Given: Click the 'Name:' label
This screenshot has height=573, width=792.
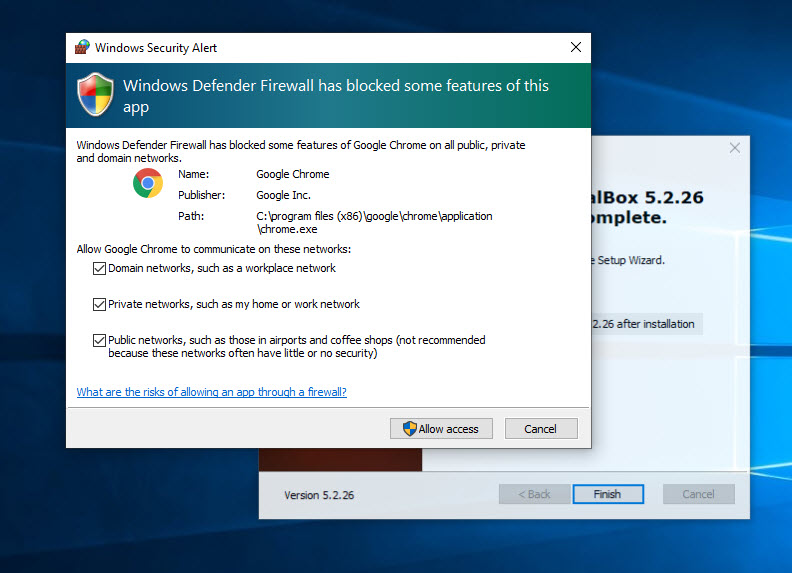Looking at the screenshot, I should (x=193, y=174).
